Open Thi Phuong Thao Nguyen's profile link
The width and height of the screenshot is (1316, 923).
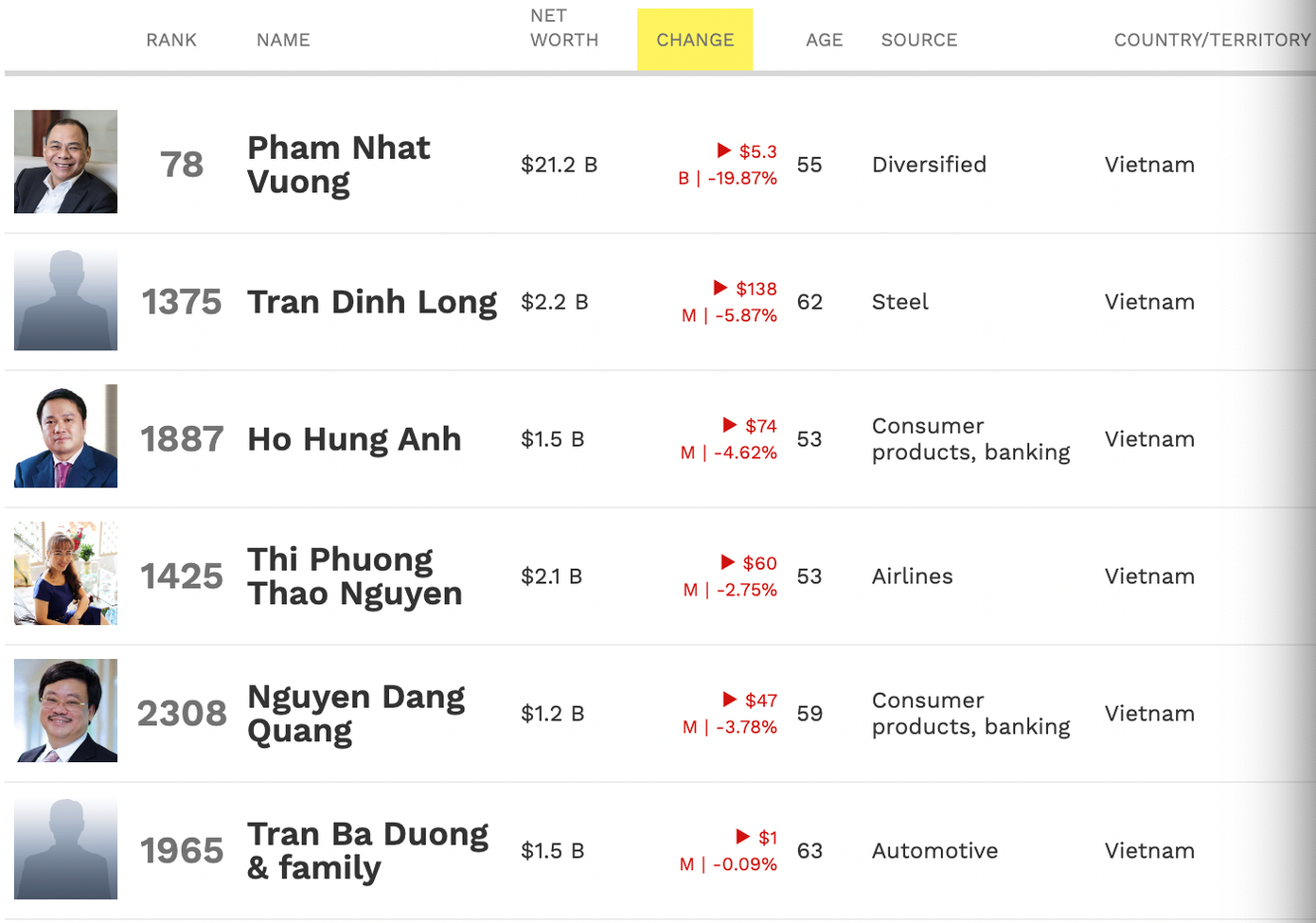pos(354,576)
